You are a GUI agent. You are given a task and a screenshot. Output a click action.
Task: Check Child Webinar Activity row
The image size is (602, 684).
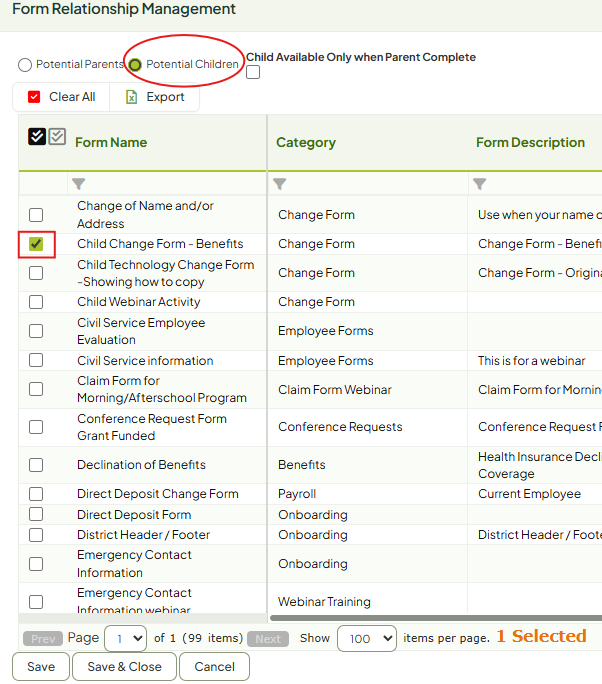(36, 302)
